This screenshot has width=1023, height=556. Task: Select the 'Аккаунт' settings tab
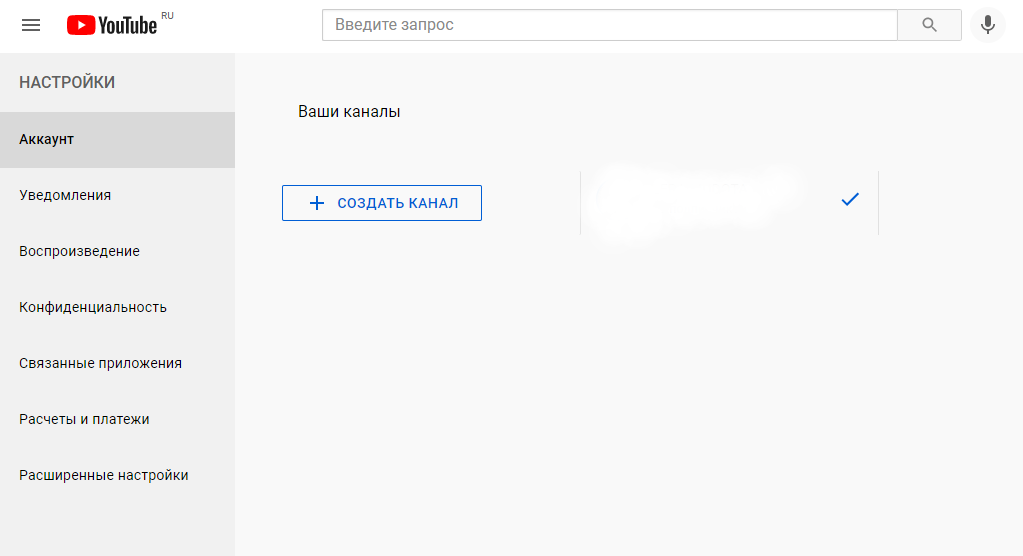[x=117, y=140]
